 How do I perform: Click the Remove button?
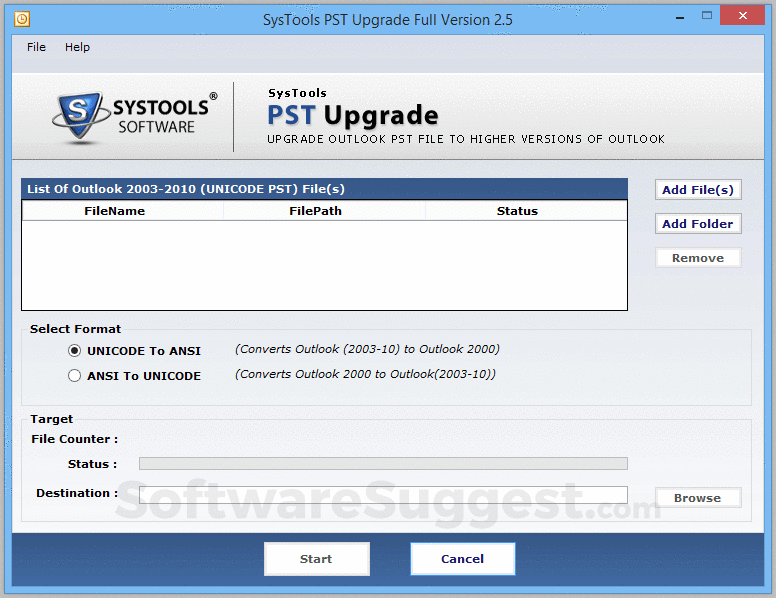tap(698, 258)
